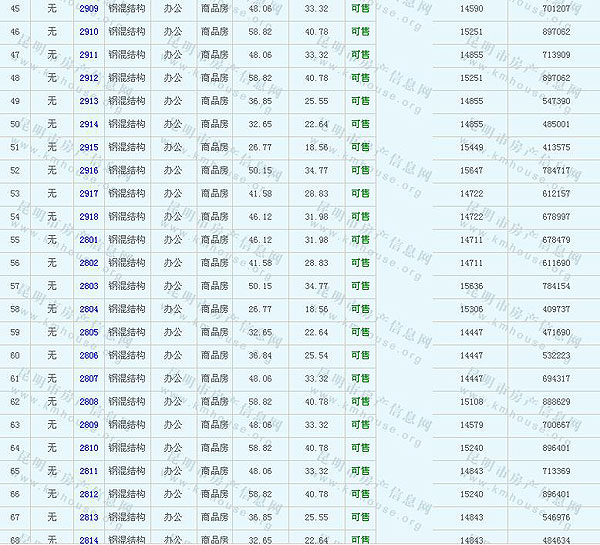Click room number 2915
Image resolution: width=600 pixels, height=545 pixels.
coord(89,147)
